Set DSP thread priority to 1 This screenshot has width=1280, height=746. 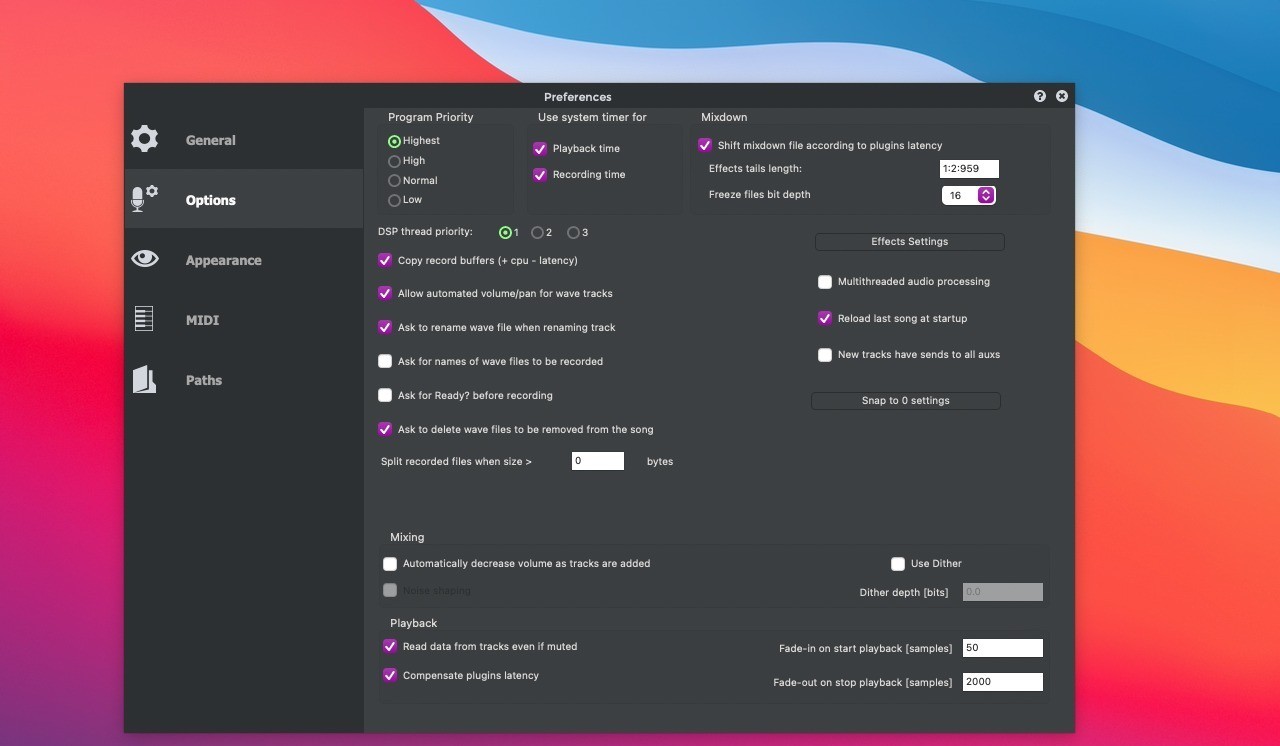pyautogui.click(x=505, y=232)
